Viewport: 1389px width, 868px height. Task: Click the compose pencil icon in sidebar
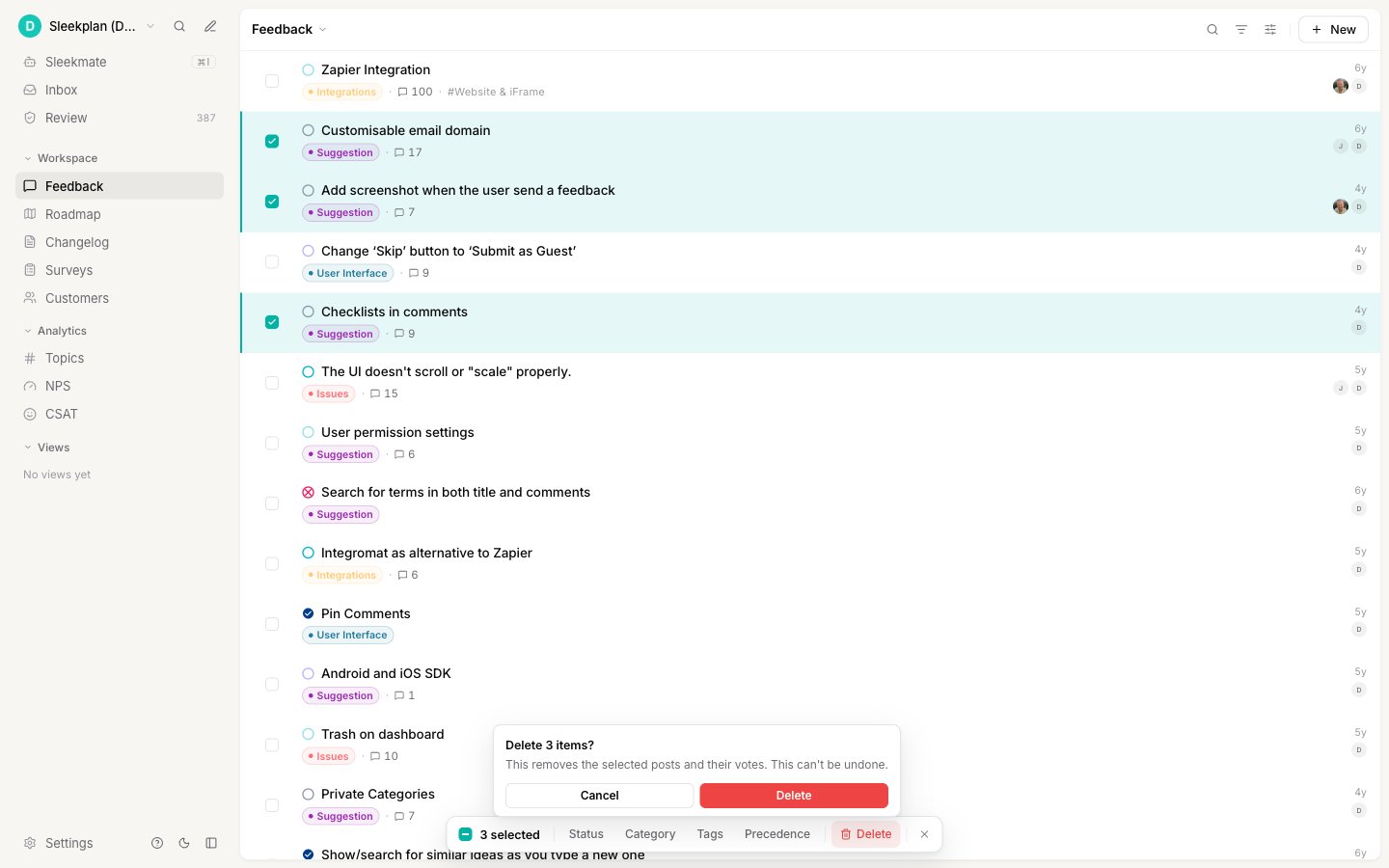[x=210, y=27]
